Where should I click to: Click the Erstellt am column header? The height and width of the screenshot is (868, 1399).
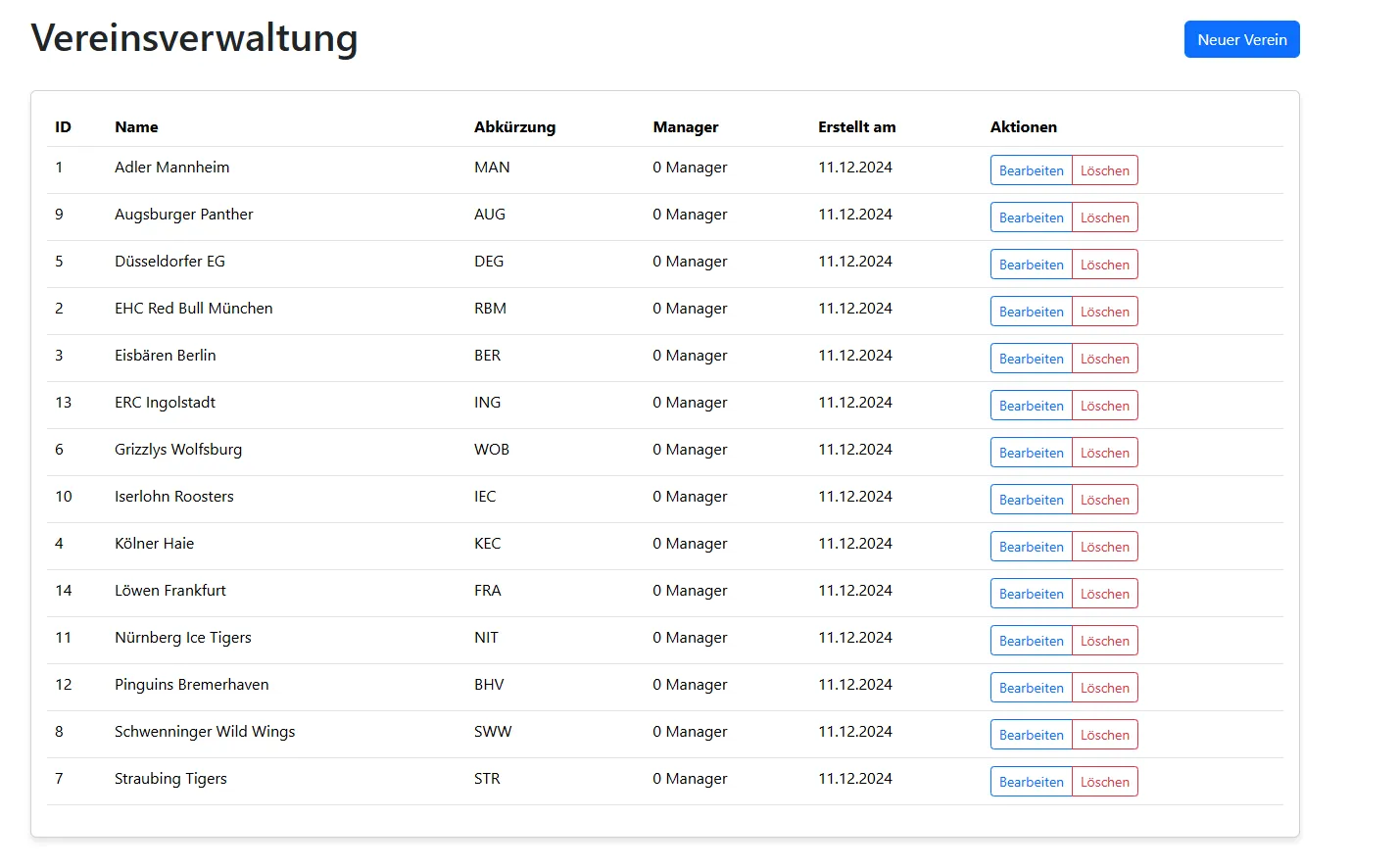point(857,126)
